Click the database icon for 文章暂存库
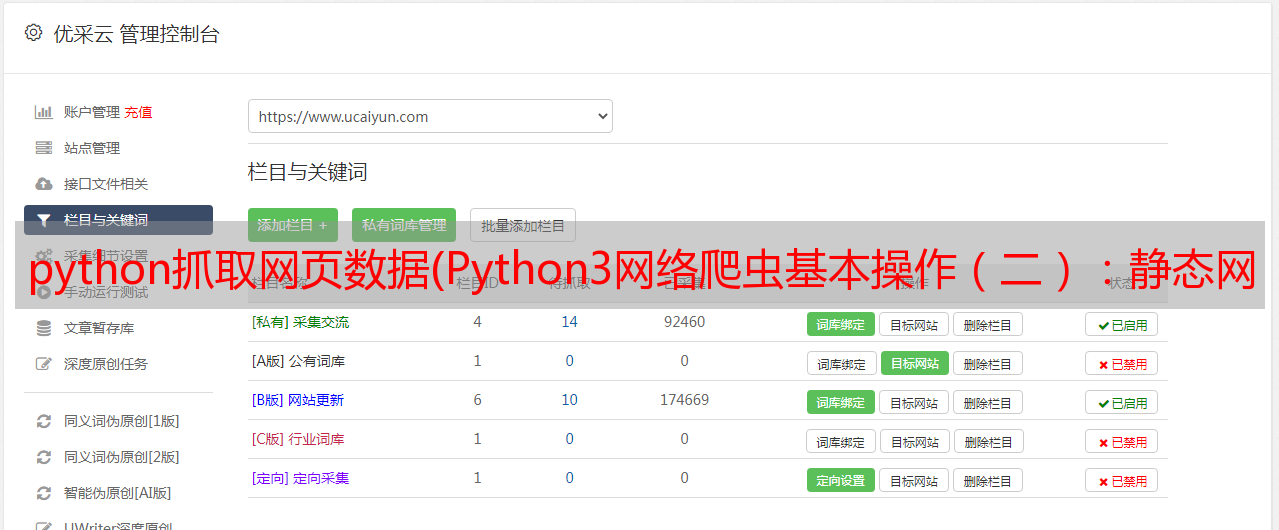This screenshot has height=530, width=1279. point(43,328)
